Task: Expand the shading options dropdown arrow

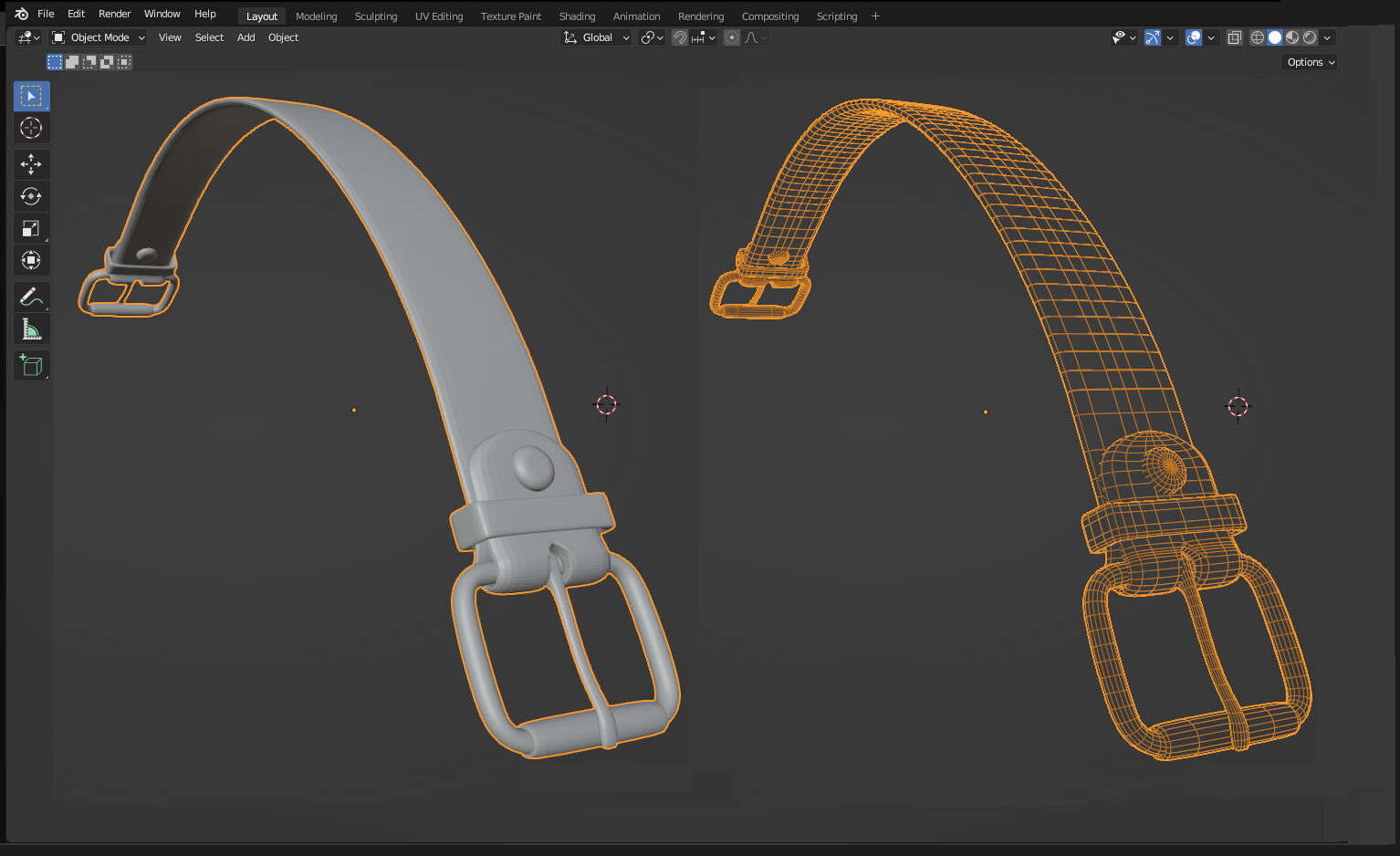Action: click(x=1327, y=37)
